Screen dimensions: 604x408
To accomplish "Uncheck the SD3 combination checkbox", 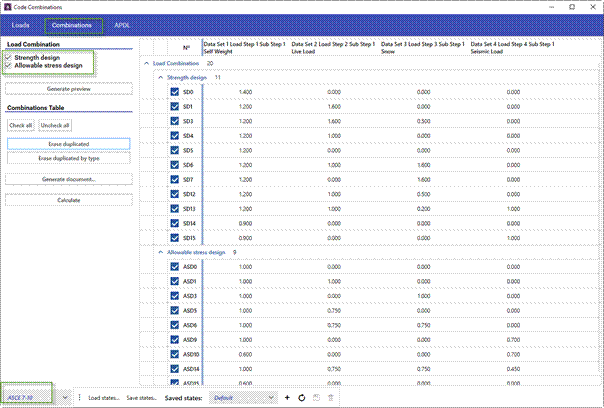I will (174, 121).
